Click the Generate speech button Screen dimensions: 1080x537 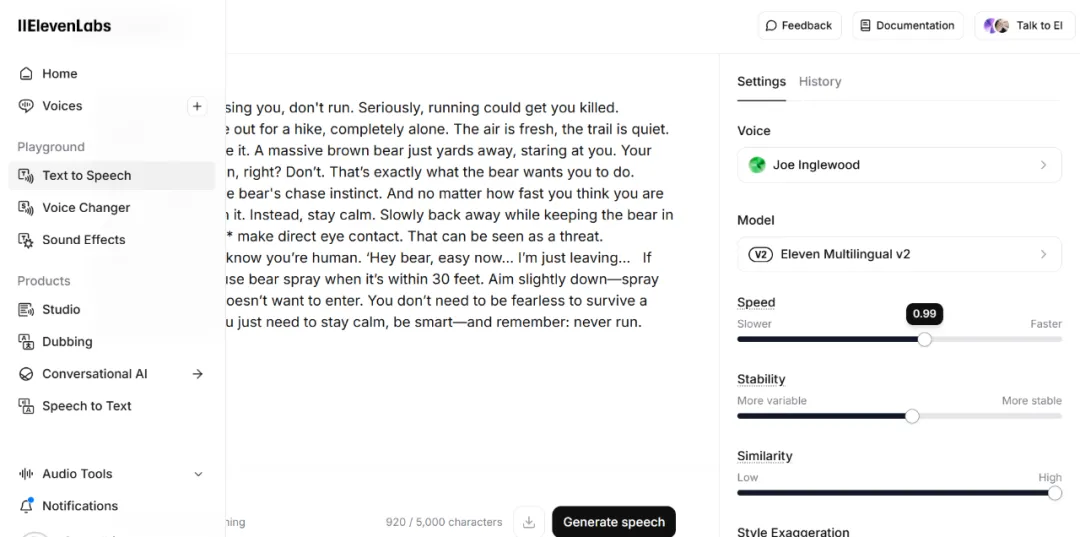tap(614, 522)
